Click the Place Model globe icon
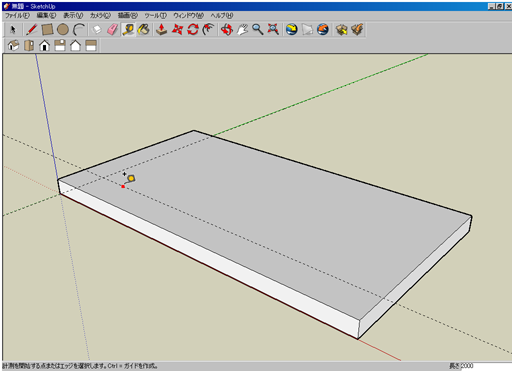Screen dimensions: 512x371 pos(323,30)
